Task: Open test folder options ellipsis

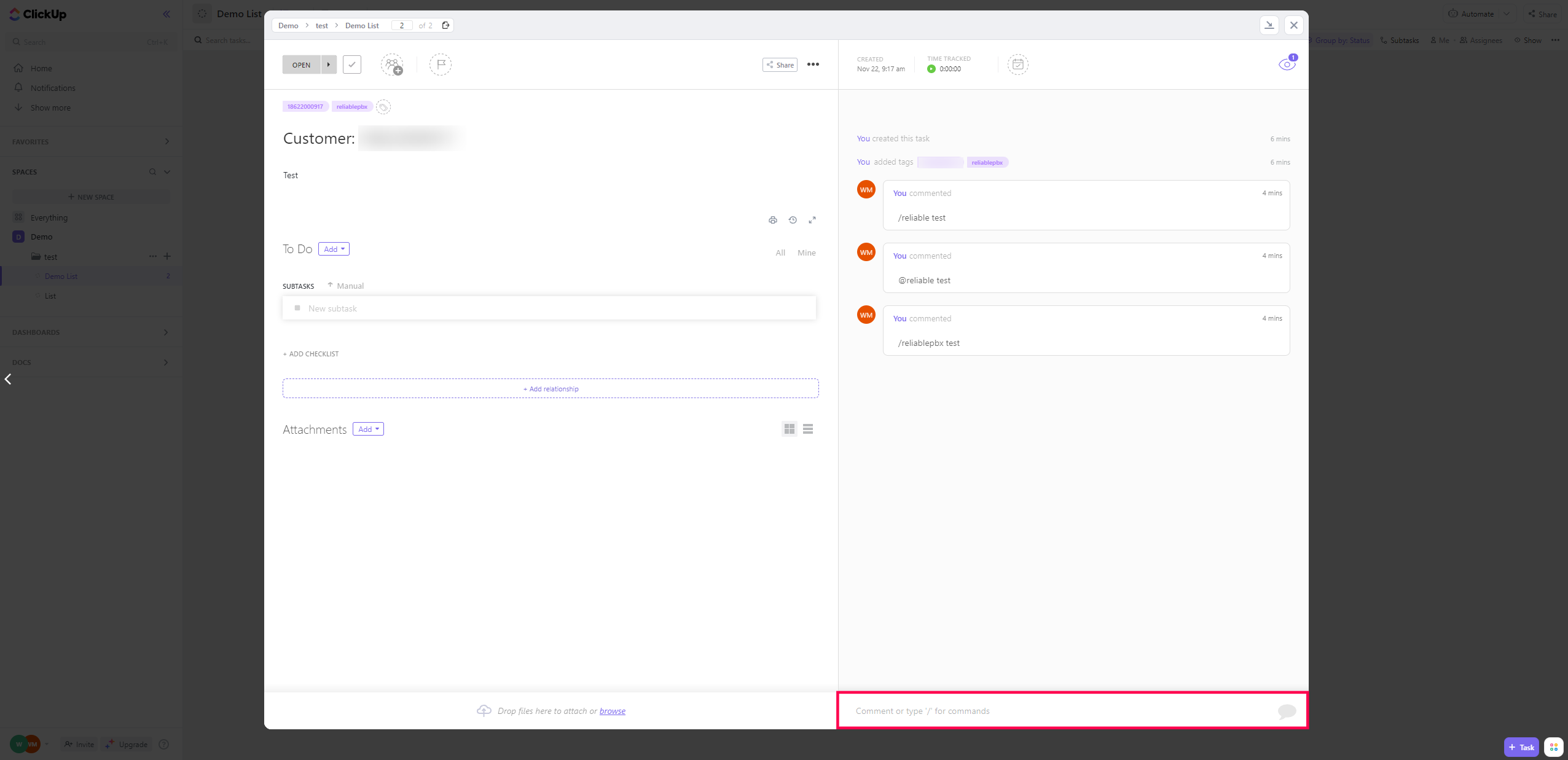Action: coord(153,256)
